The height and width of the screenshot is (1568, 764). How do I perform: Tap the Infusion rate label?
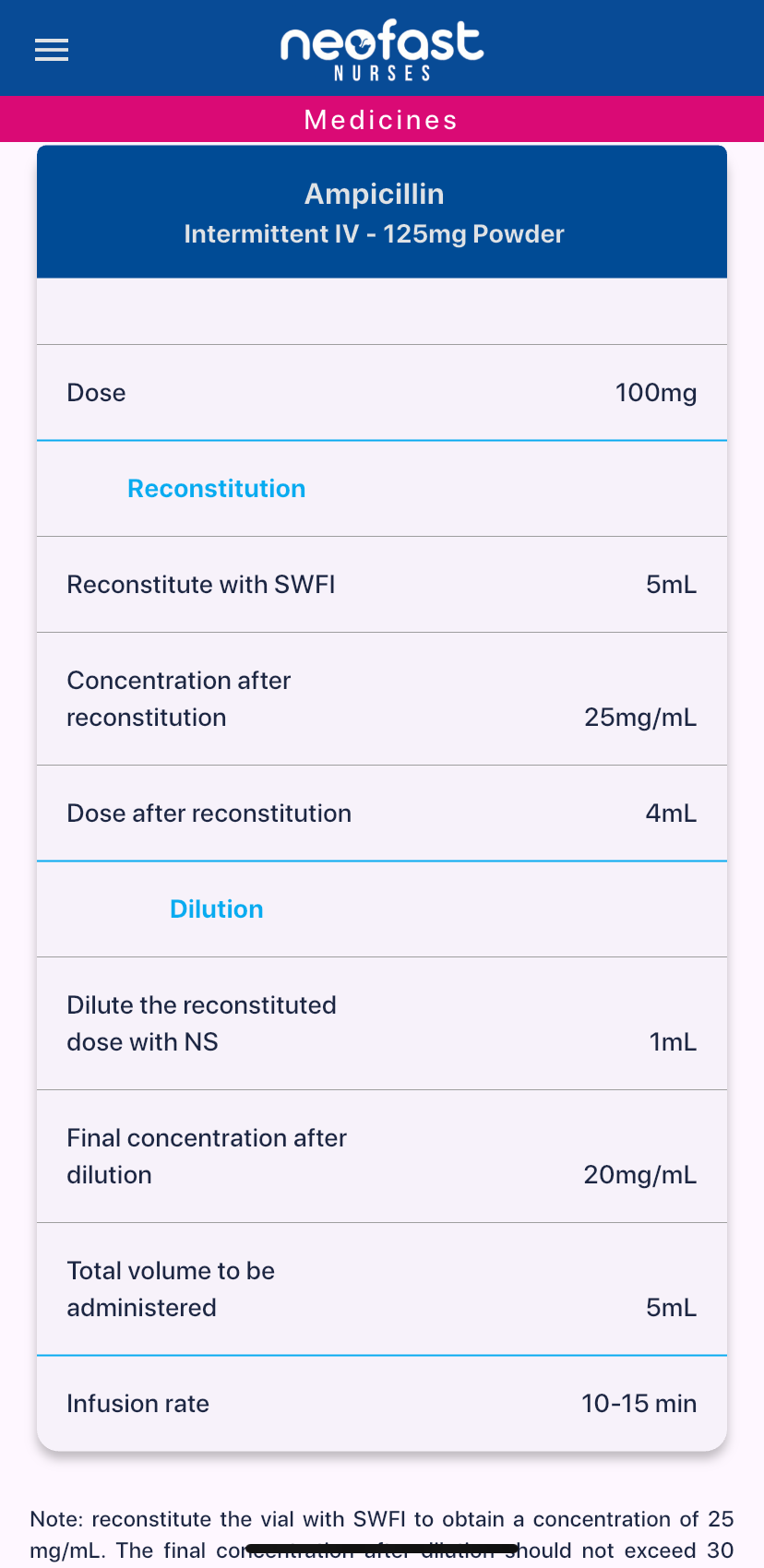point(137,1404)
